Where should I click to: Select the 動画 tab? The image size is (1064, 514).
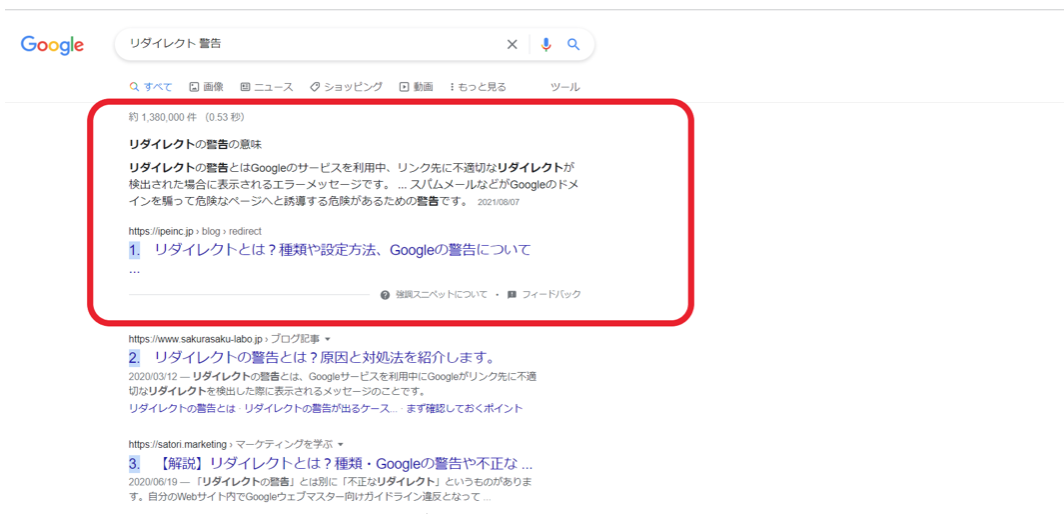tap(416, 87)
